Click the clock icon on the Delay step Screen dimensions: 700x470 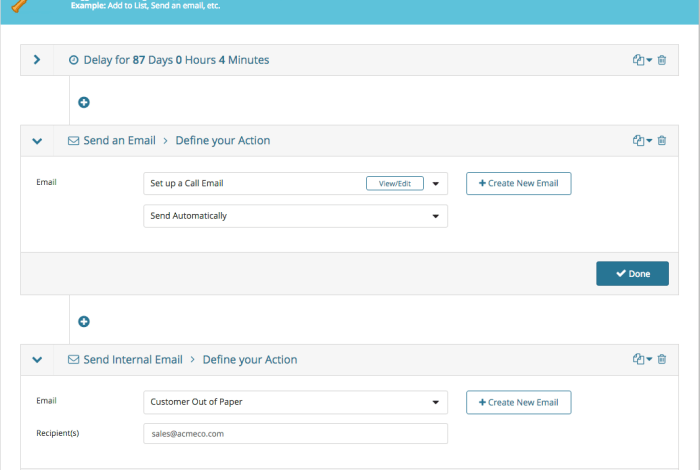(74, 60)
